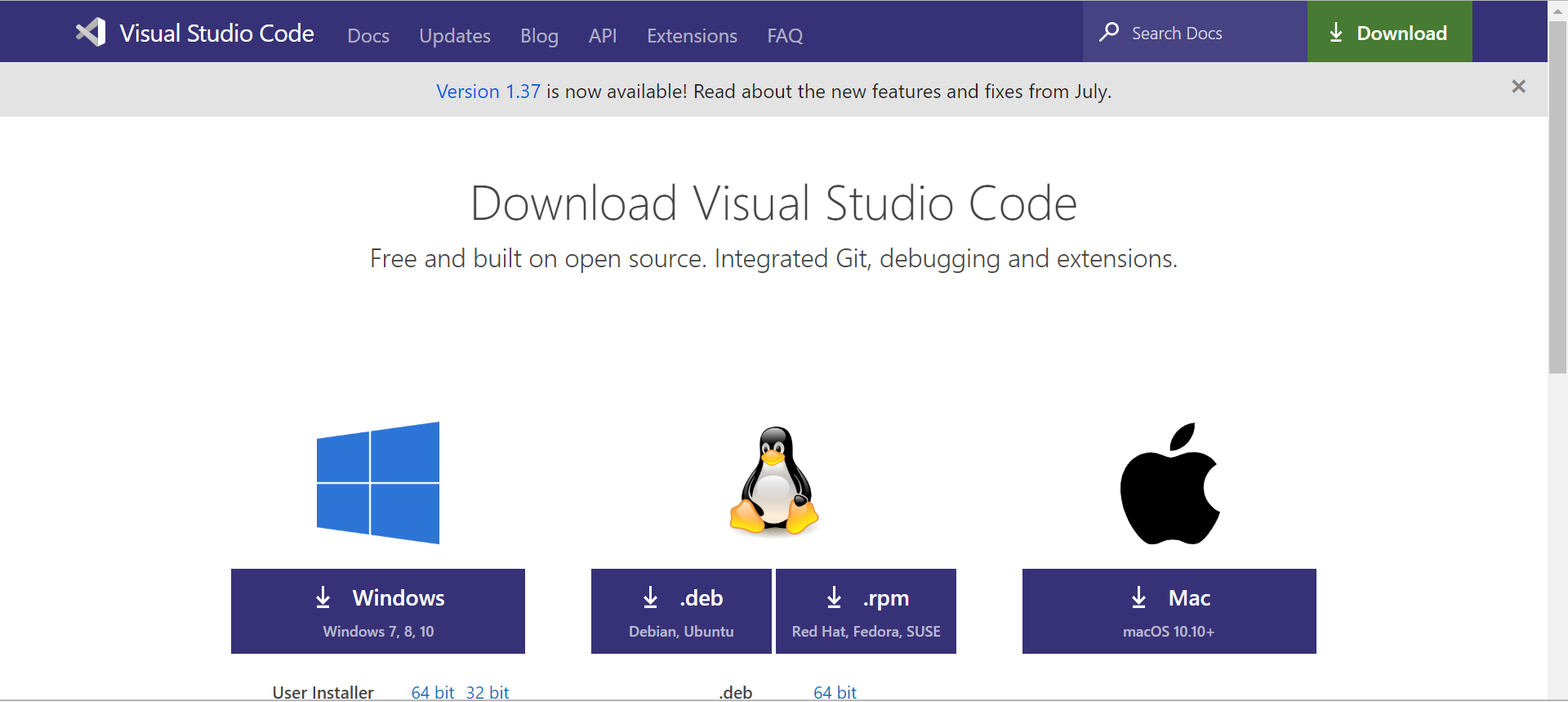Click the Windows logo image
Image resolution: width=1568 pixels, height=702 pixels.
[x=378, y=483]
